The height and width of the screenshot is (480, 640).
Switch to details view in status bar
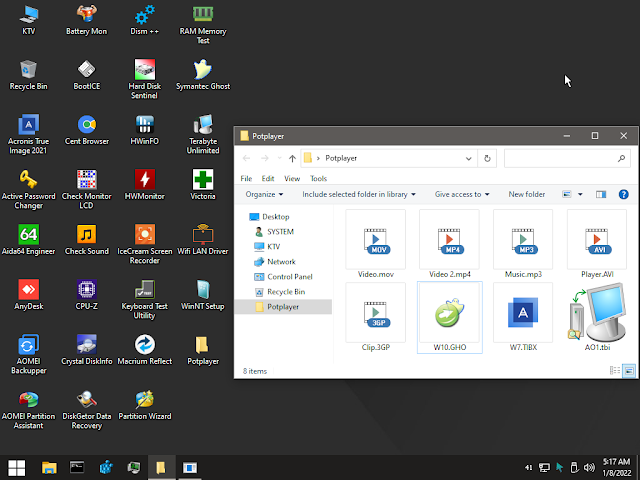pyautogui.click(x=615, y=371)
